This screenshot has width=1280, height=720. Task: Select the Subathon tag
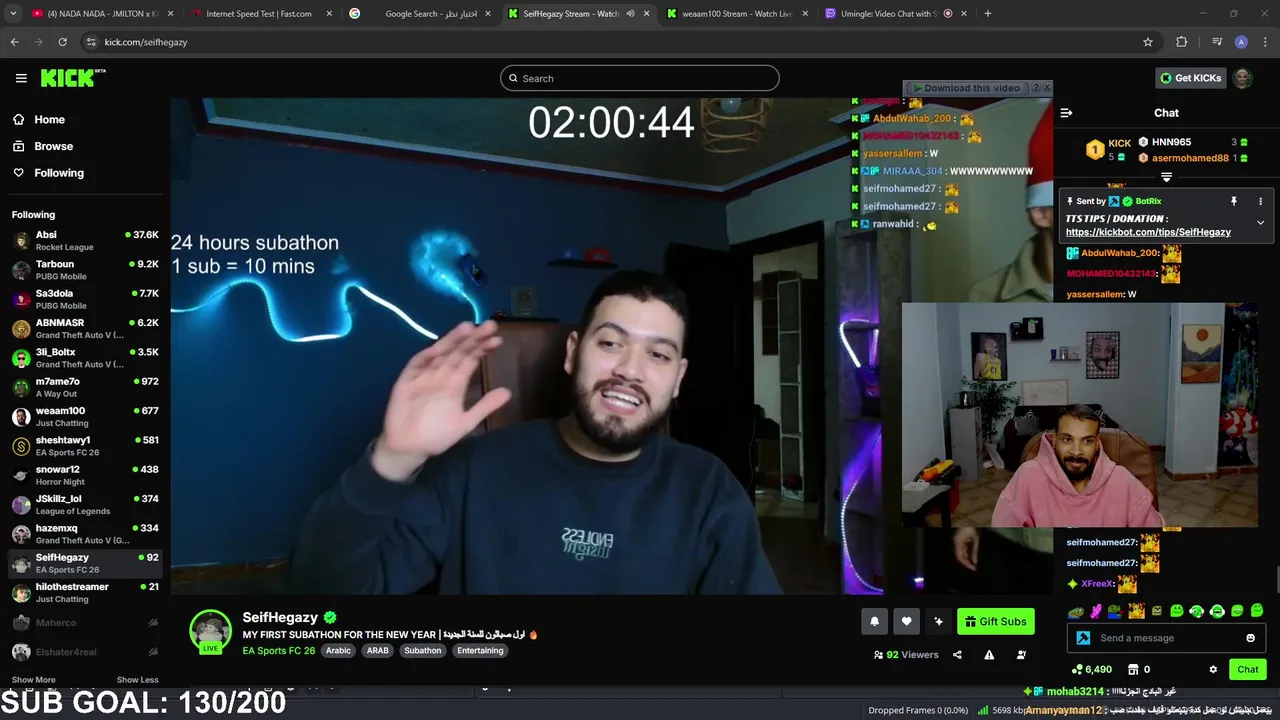pos(422,650)
